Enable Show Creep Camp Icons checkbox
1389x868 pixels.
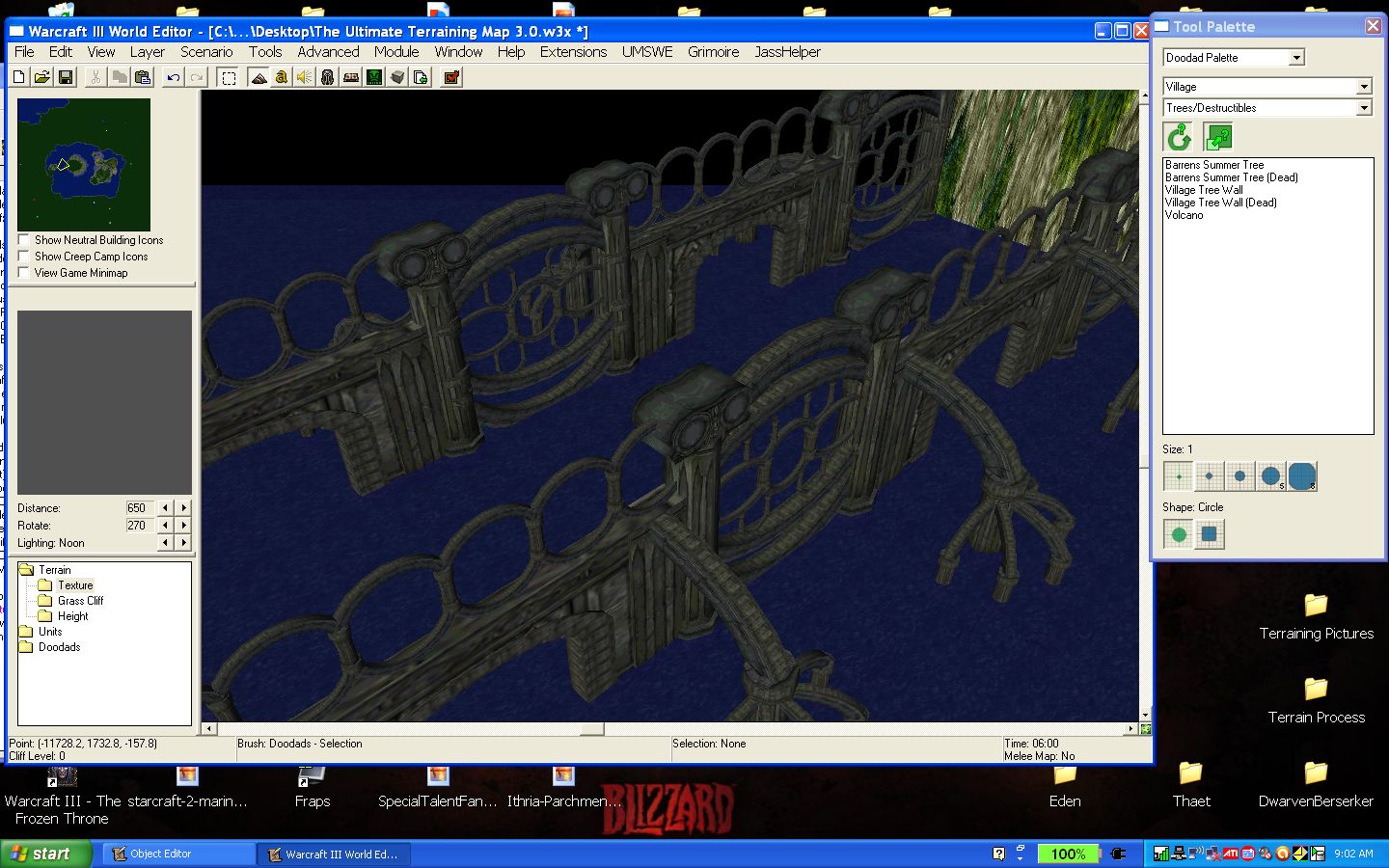24,257
